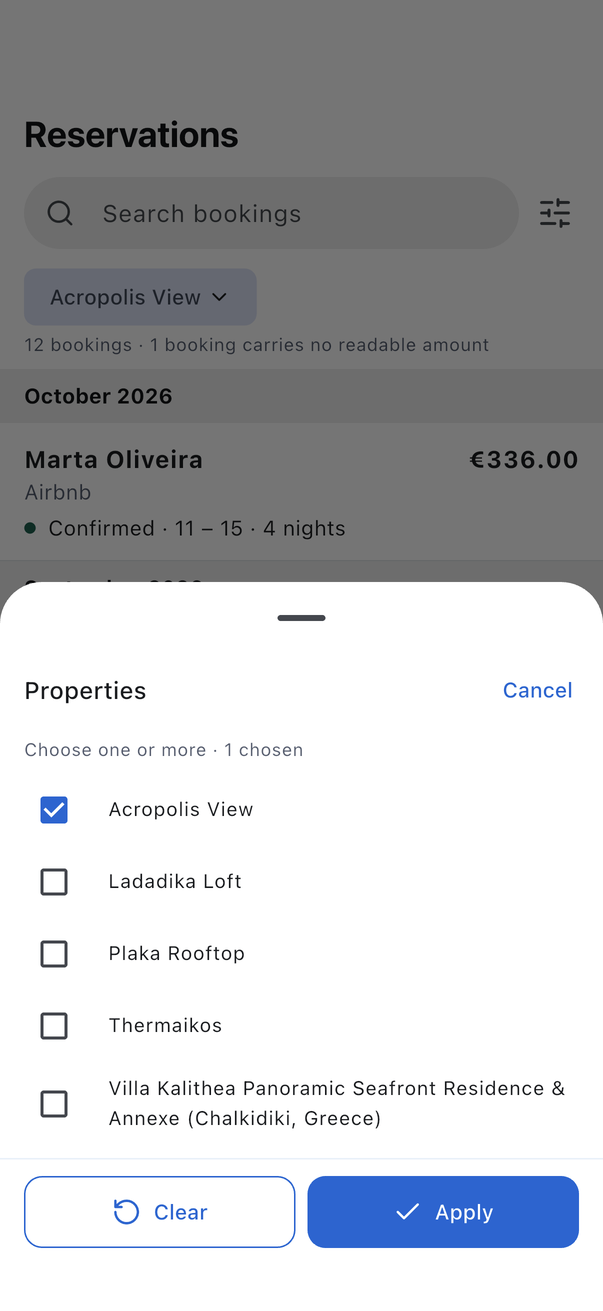
Task: Open Marta Oliveira's reservation
Action: pos(301,492)
